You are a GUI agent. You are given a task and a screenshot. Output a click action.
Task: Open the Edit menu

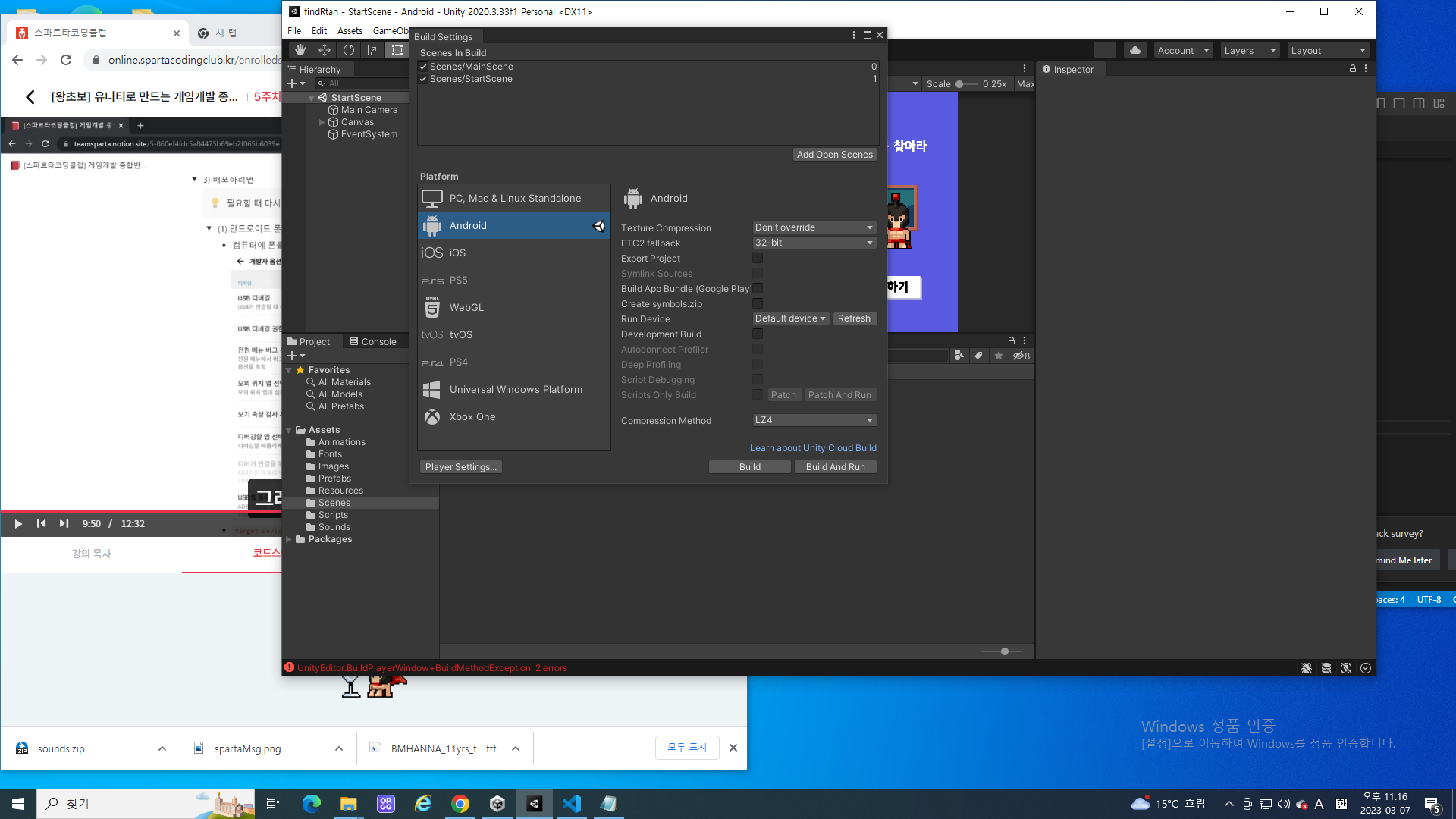click(x=319, y=31)
